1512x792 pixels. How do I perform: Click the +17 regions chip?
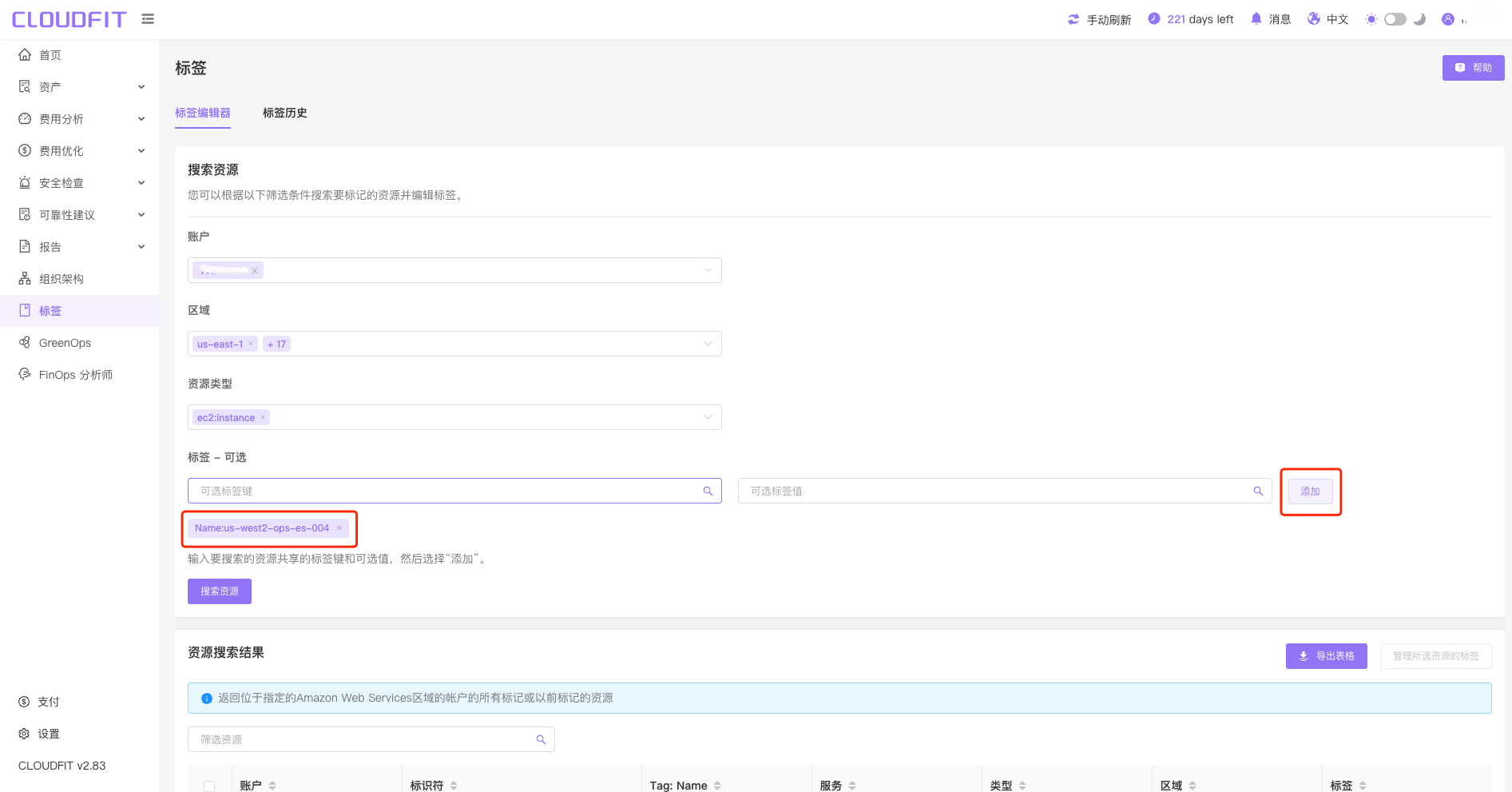[x=276, y=344]
